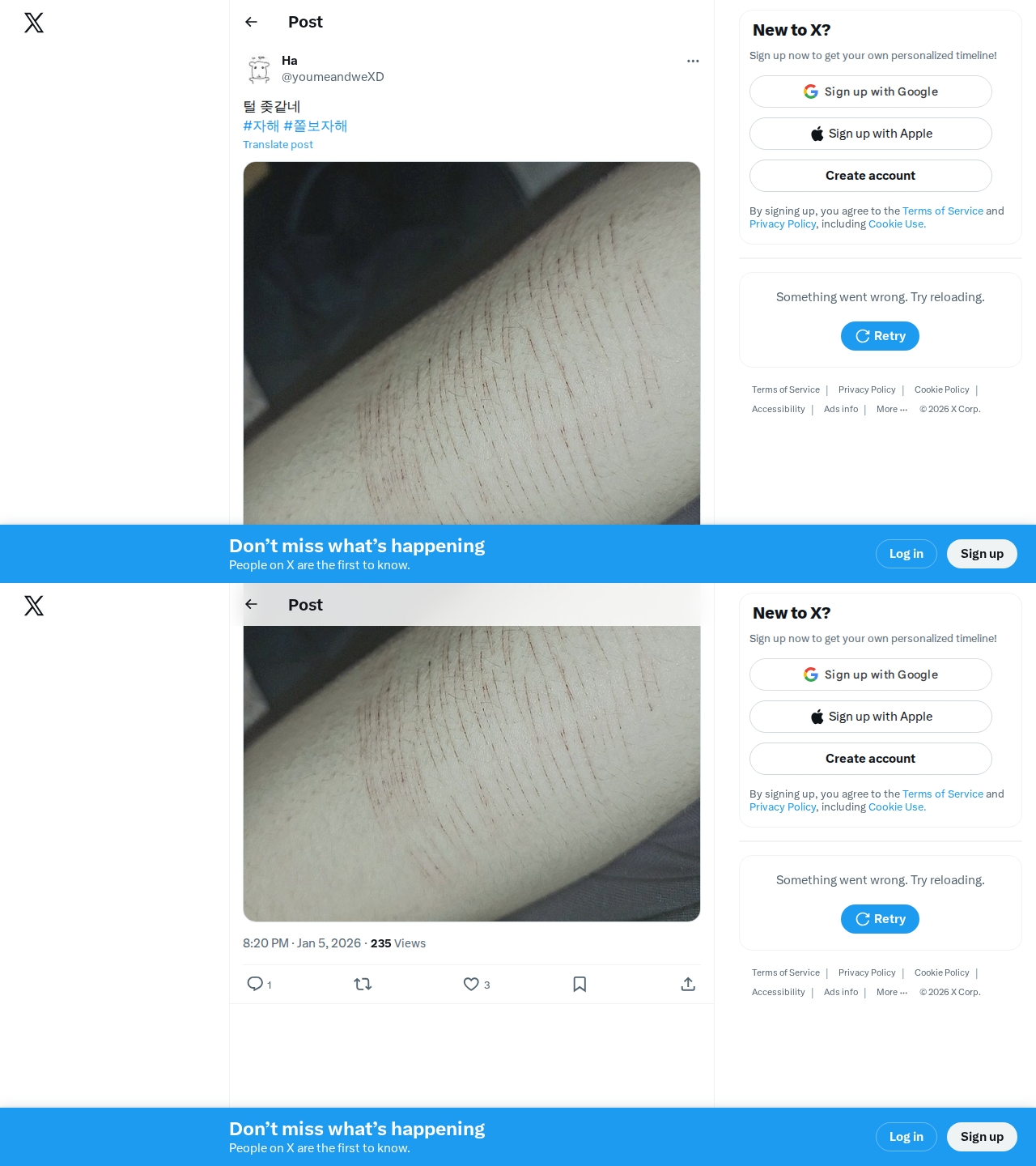Choose Sign up with Apple in the topmost panel

[871, 134]
